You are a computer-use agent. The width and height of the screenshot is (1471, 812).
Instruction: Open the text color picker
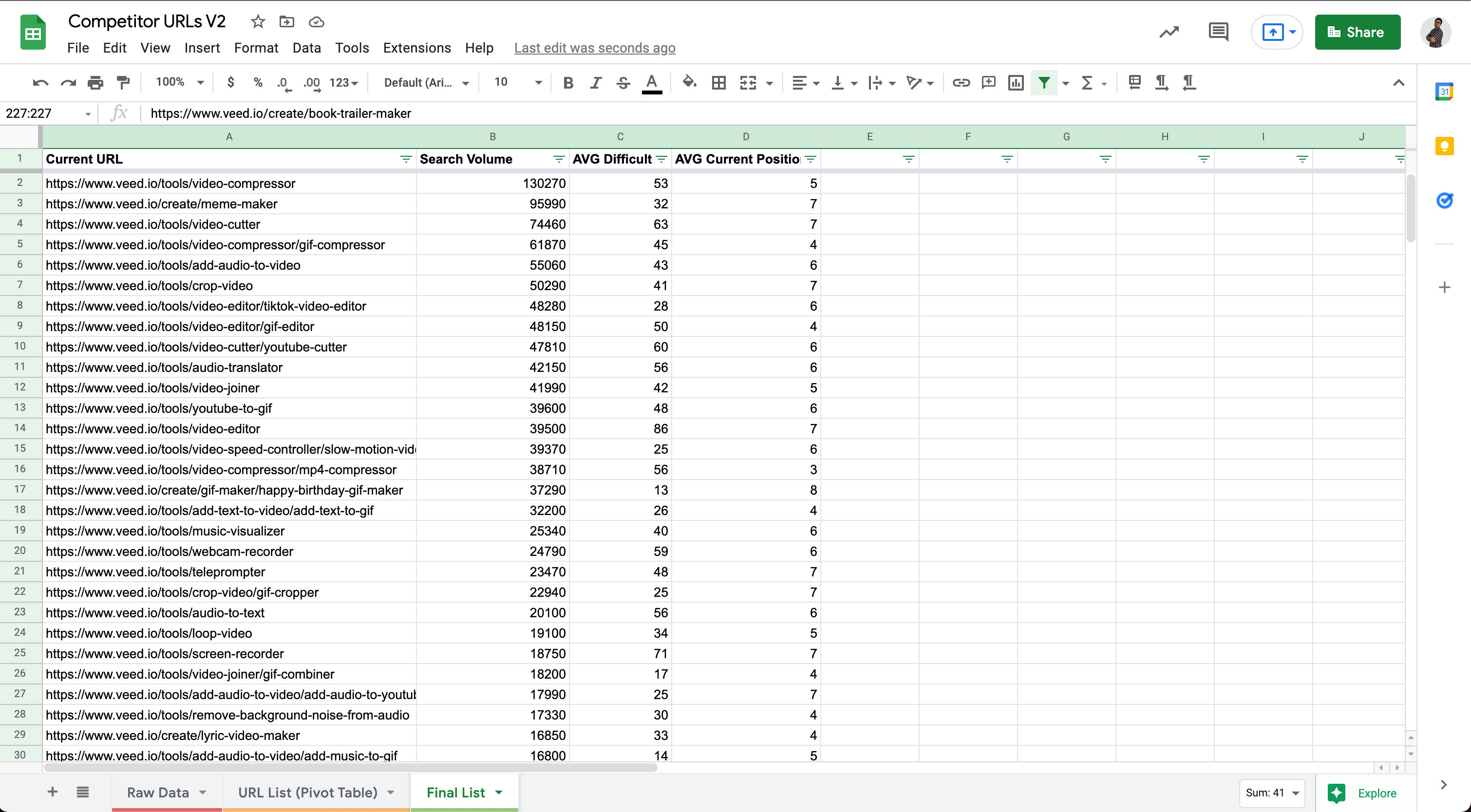click(x=652, y=84)
